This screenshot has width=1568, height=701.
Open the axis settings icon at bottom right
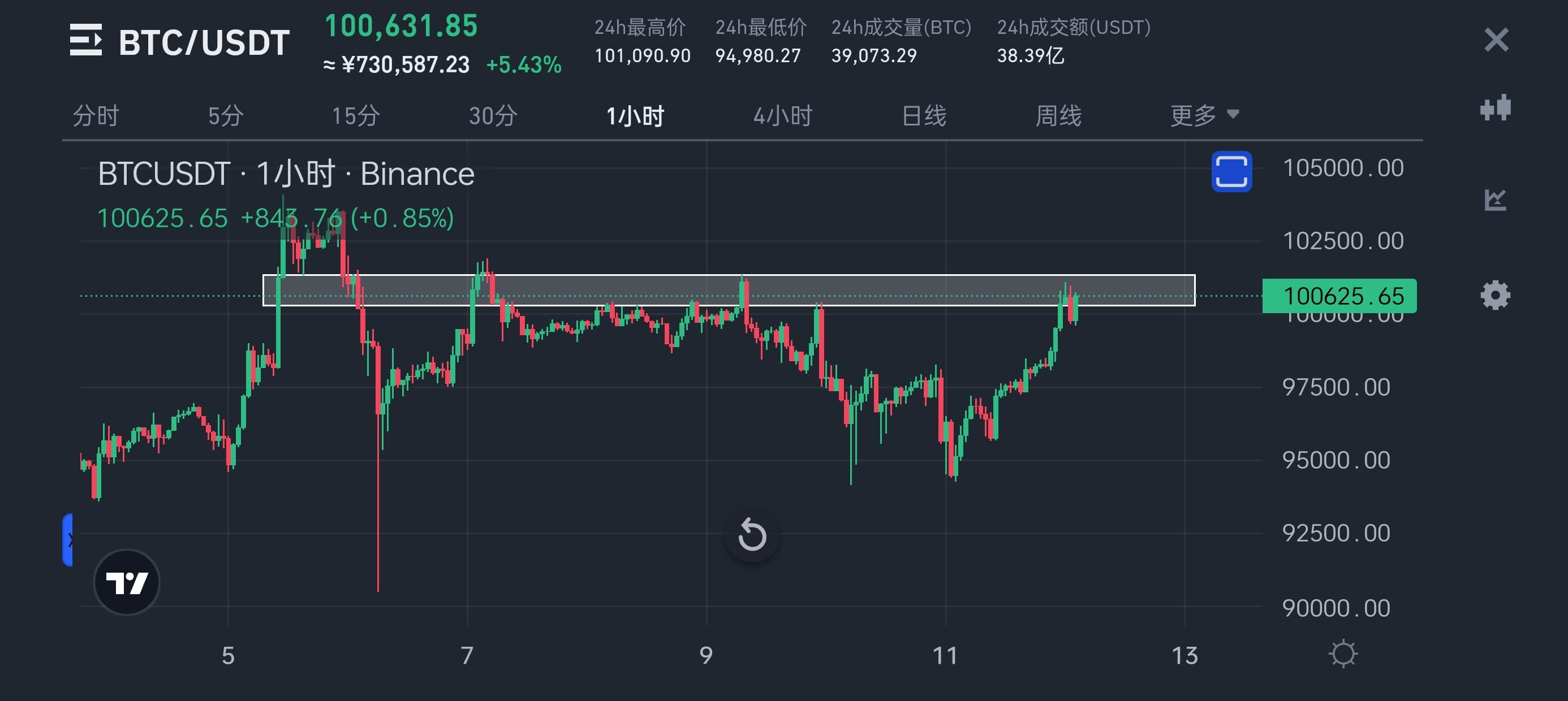coord(1343,654)
